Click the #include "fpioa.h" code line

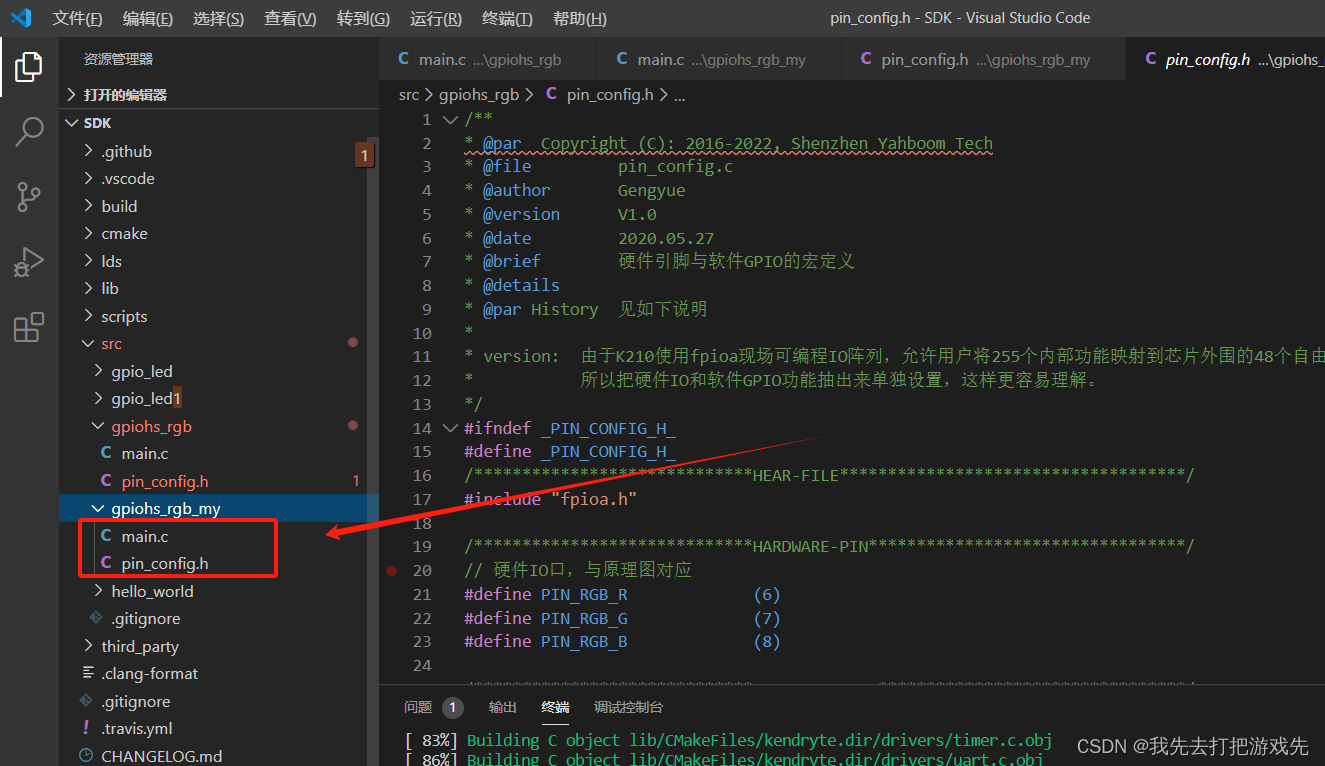pos(551,499)
